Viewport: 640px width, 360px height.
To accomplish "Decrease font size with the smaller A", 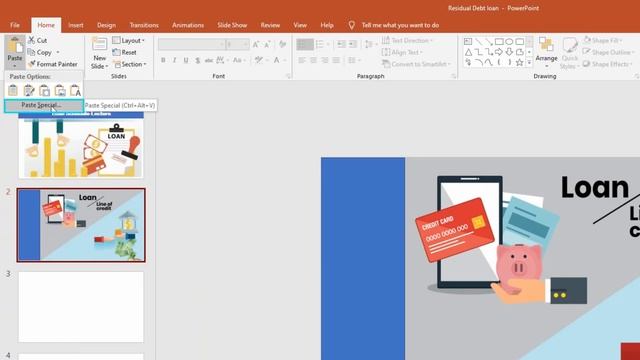I will (268, 44).
